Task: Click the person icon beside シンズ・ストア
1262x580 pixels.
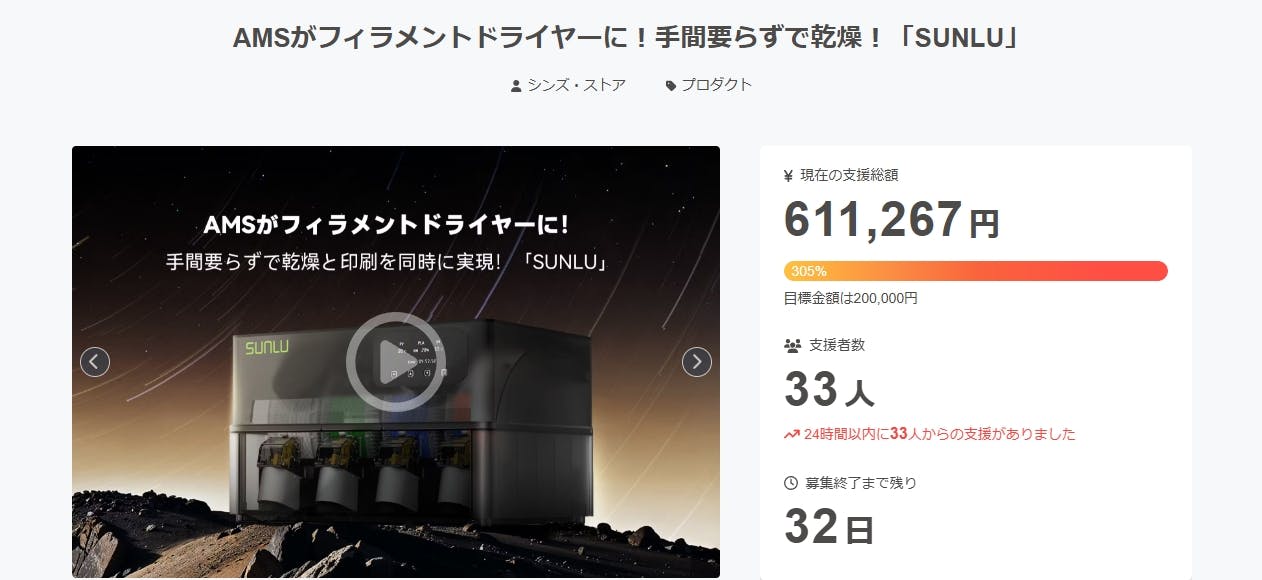Action: tap(516, 86)
